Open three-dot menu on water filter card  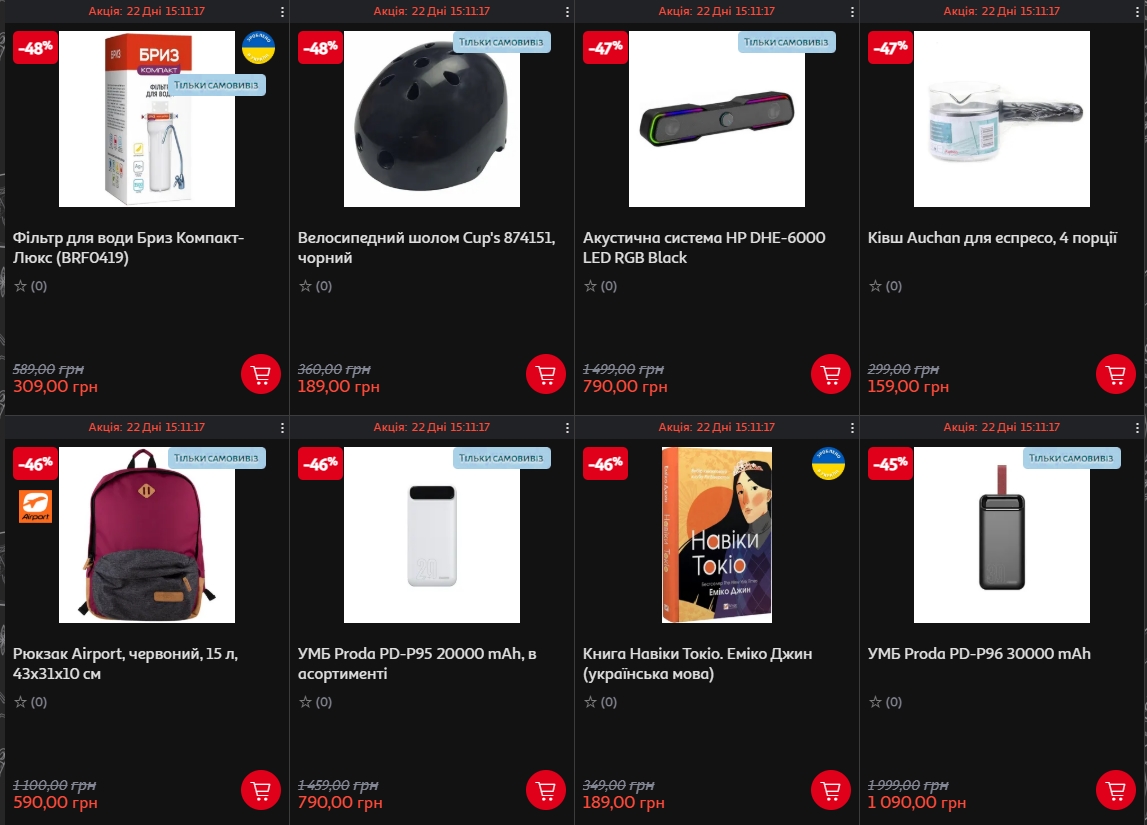click(x=282, y=12)
